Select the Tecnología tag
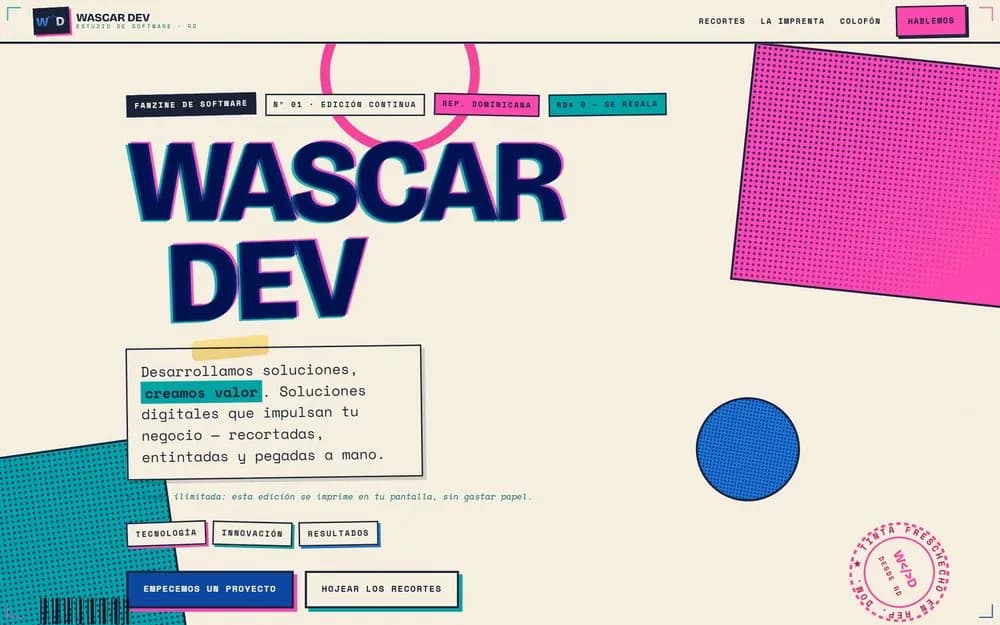Image resolution: width=1000 pixels, height=625 pixels. (166, 533)
